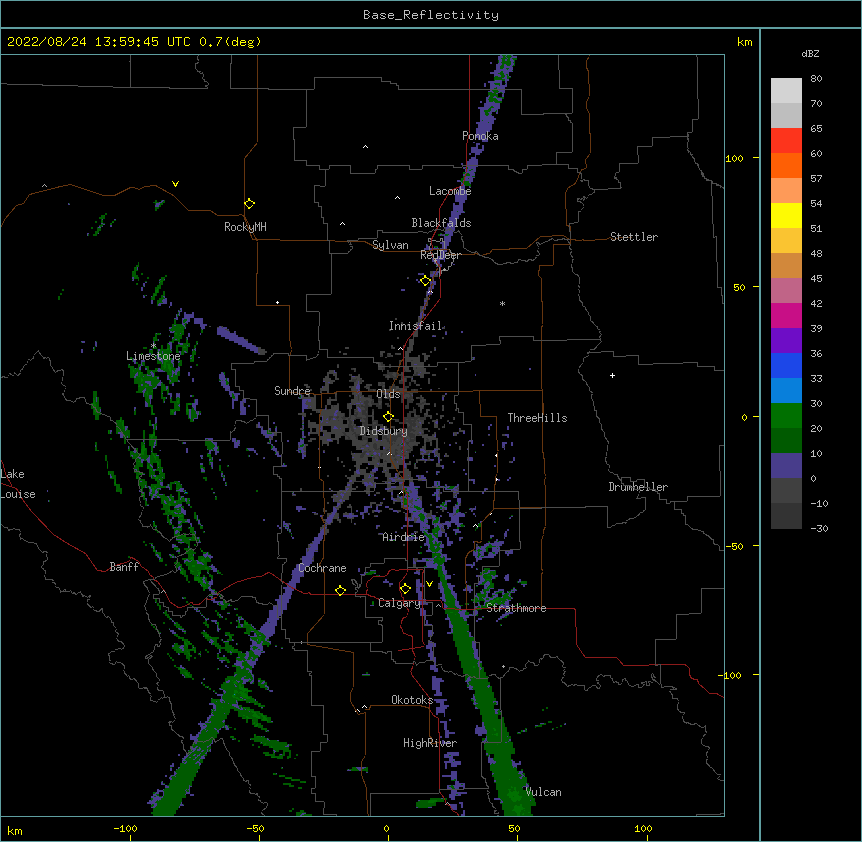Click the Didsbury town label

click(x=383, y=431)
